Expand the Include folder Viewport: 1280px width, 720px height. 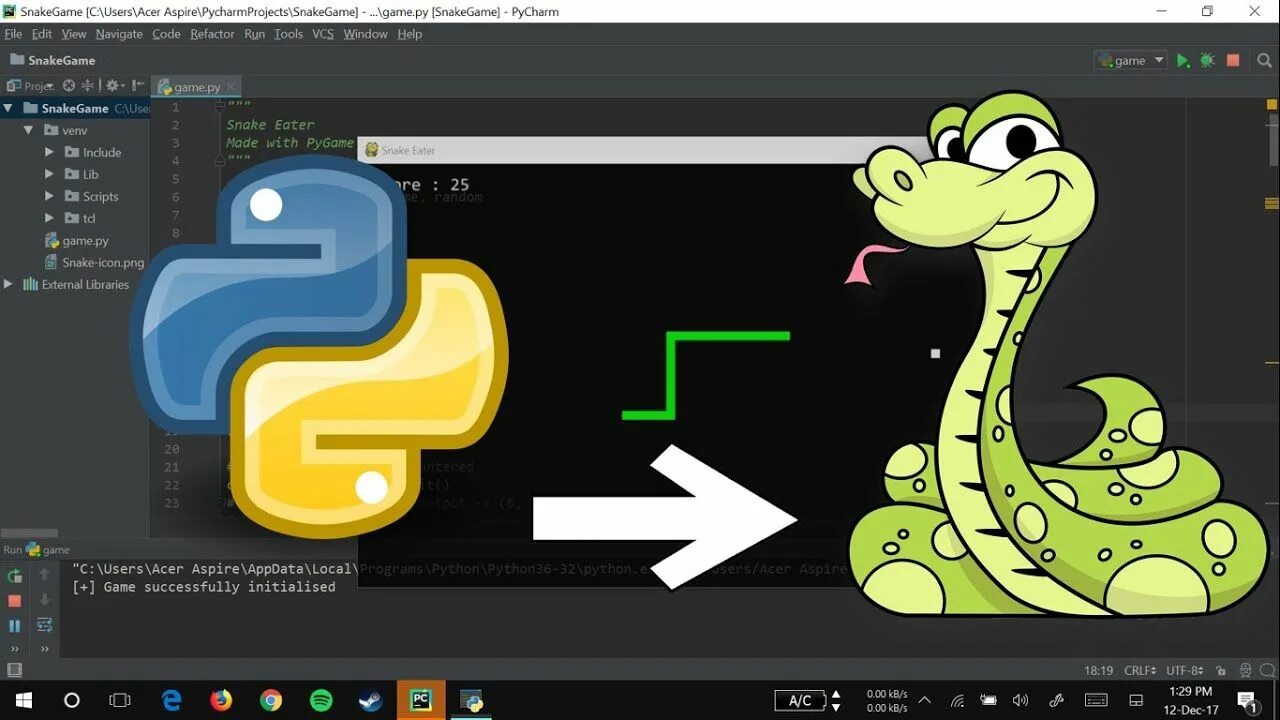point(49,152)
